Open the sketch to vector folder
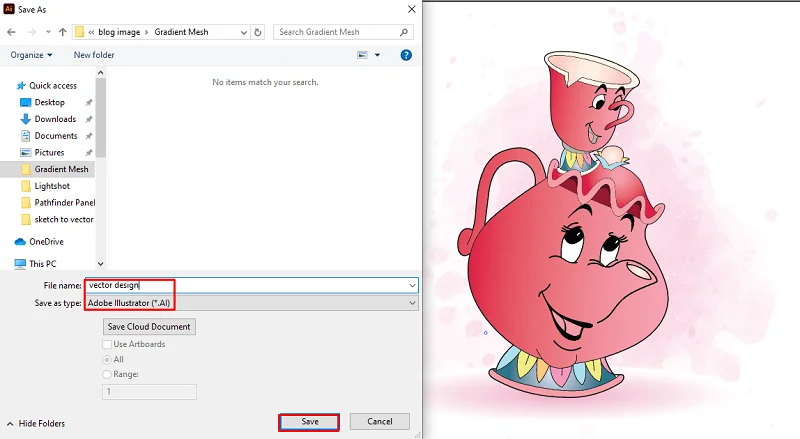Screen dimensions: 800x439 click(x=64, y=220)
